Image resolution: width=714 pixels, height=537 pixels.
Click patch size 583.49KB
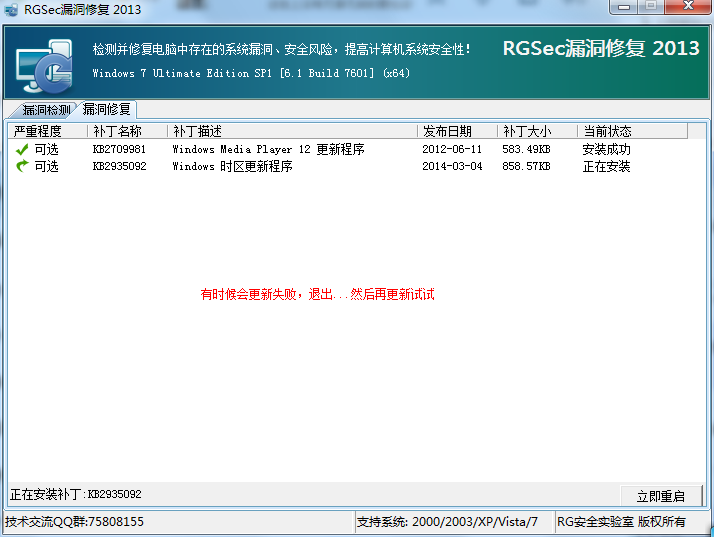[526, 149]
